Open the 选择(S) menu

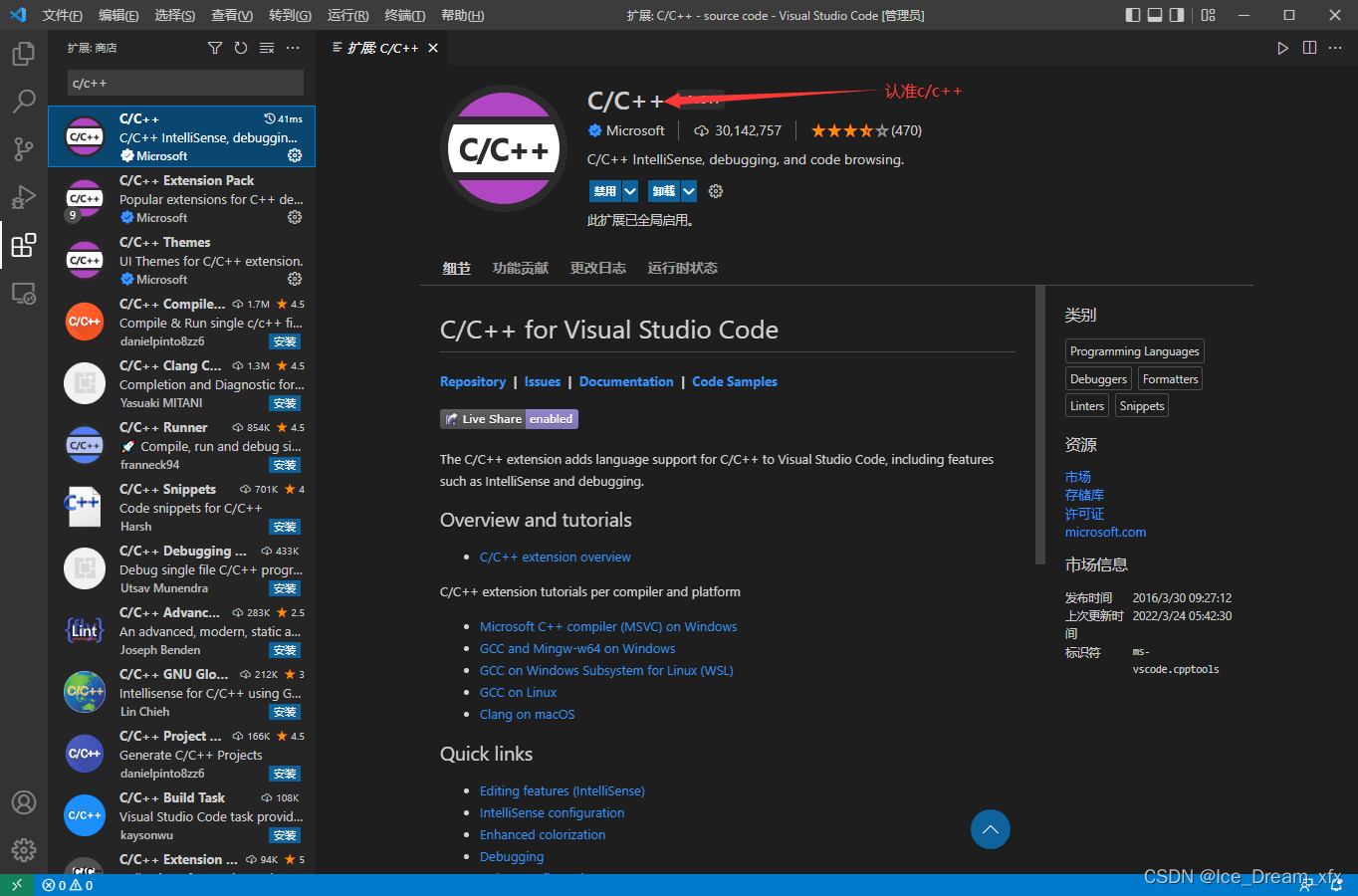pyautogui.click(x=175, y=15)
